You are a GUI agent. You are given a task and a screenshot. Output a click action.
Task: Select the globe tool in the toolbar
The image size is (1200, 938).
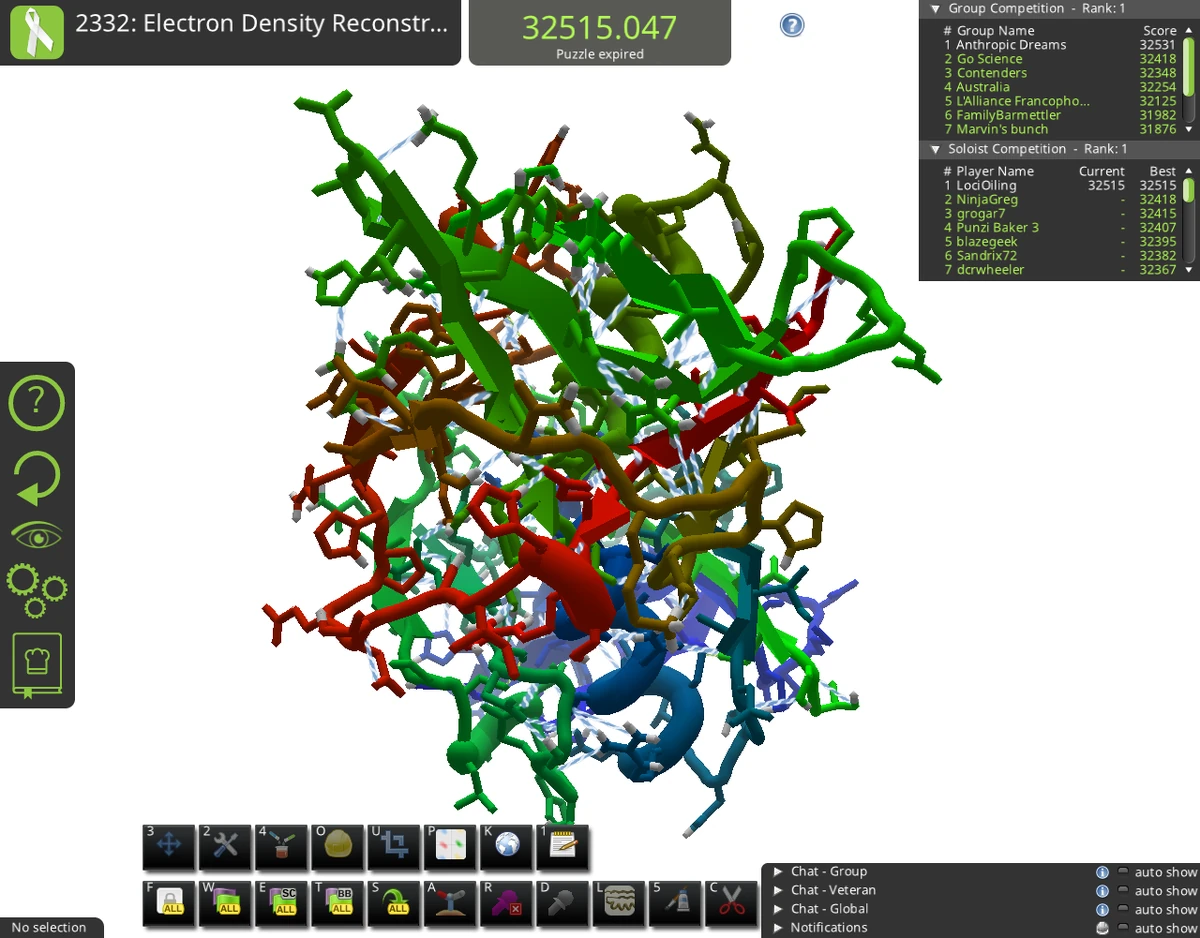506,846
